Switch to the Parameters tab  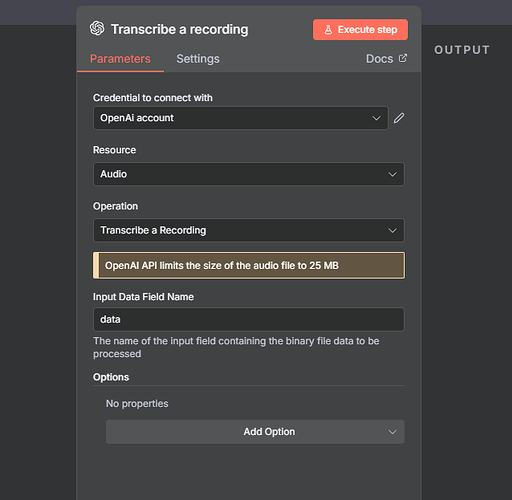tap(120, 59)
